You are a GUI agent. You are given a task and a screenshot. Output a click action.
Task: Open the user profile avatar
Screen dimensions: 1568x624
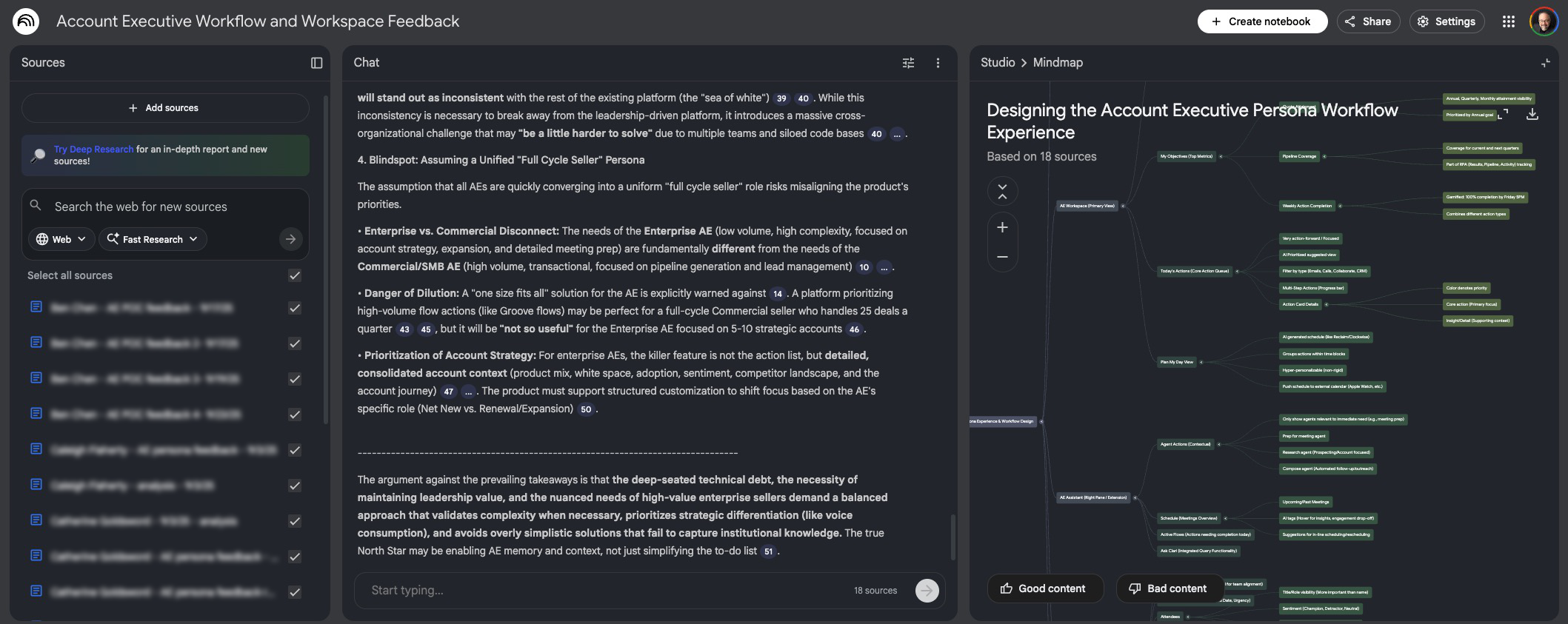pyautogui.click(x=1544, y=21)
